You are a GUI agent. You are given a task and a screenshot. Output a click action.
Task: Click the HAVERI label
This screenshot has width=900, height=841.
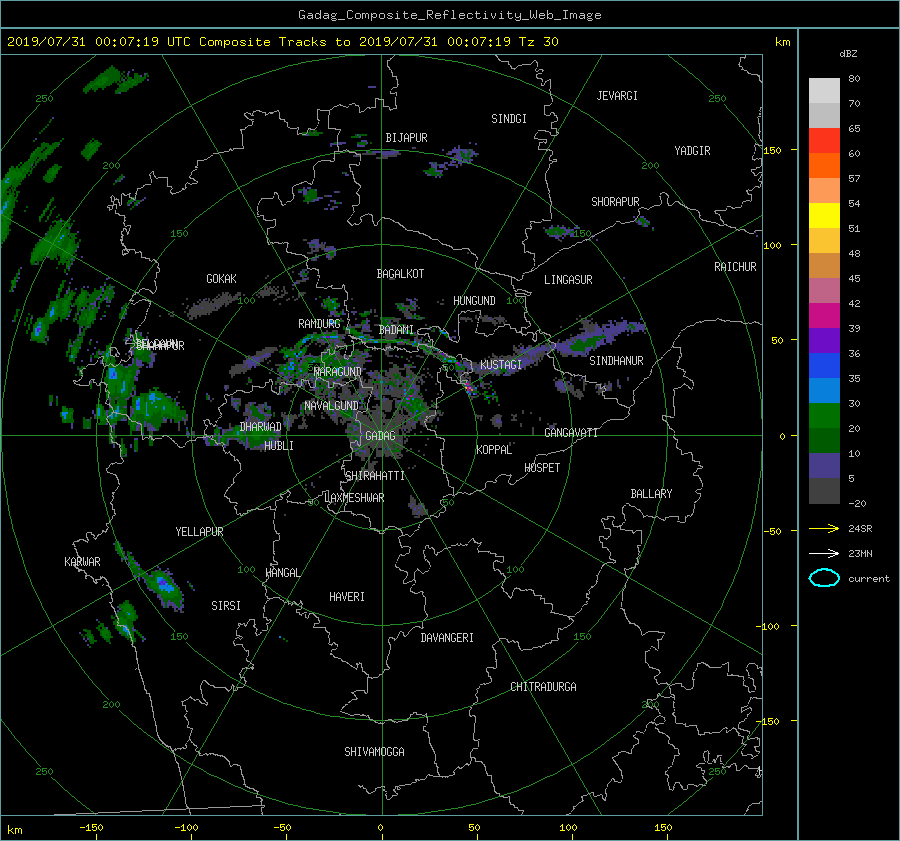tap(347, 597)
